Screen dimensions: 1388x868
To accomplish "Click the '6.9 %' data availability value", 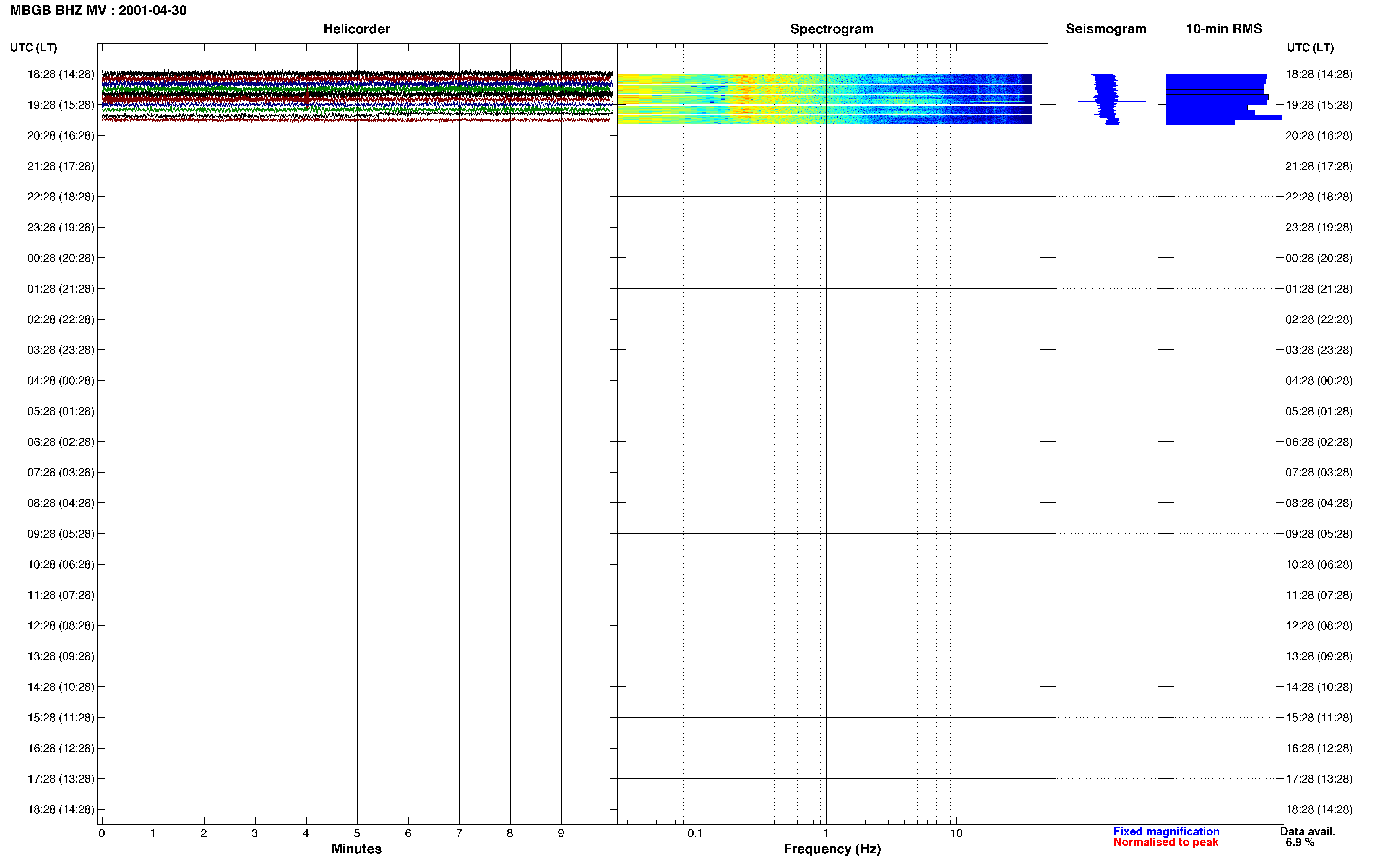I will [1300, 842].
